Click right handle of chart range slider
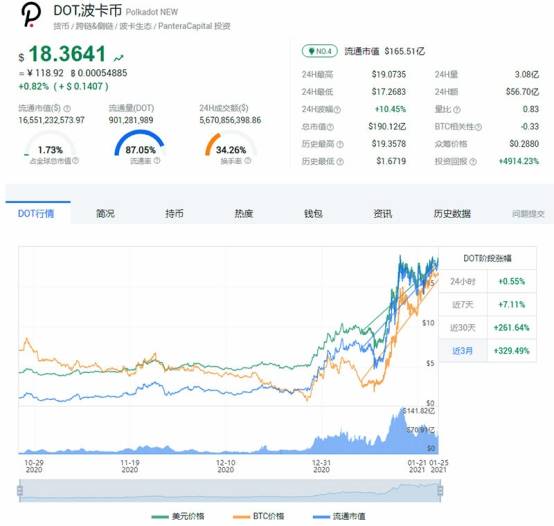Screen dimensions: 554x526 440,490
